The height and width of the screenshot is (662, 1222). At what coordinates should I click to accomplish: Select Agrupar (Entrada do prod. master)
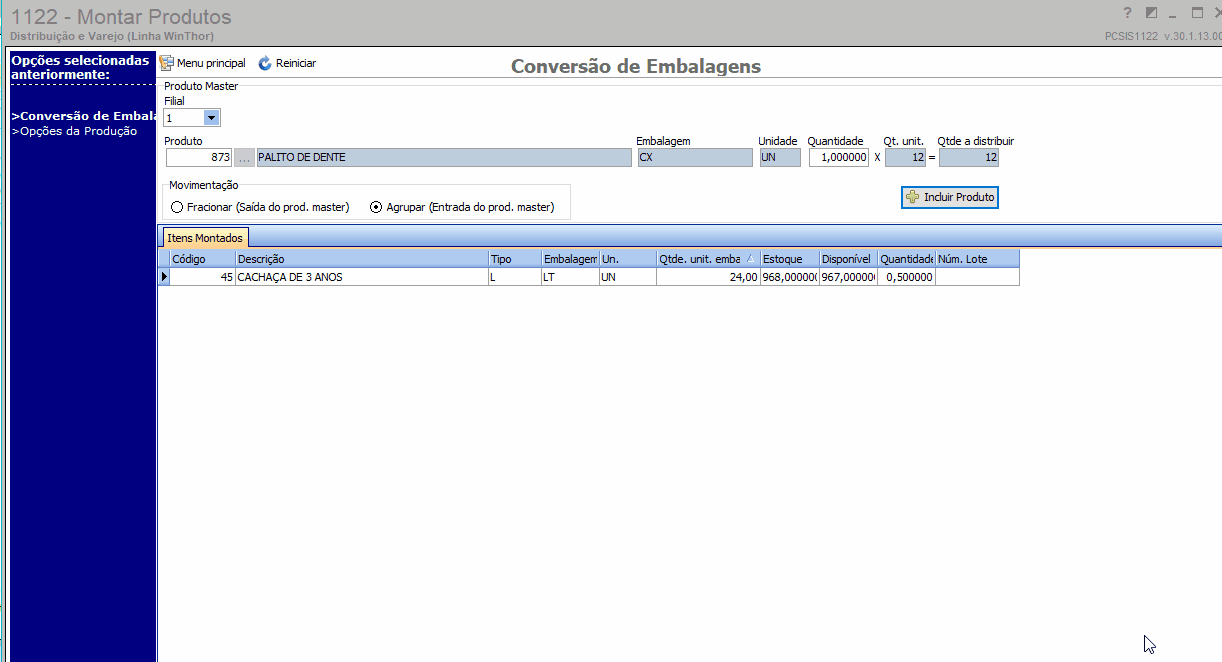[462, 207]
